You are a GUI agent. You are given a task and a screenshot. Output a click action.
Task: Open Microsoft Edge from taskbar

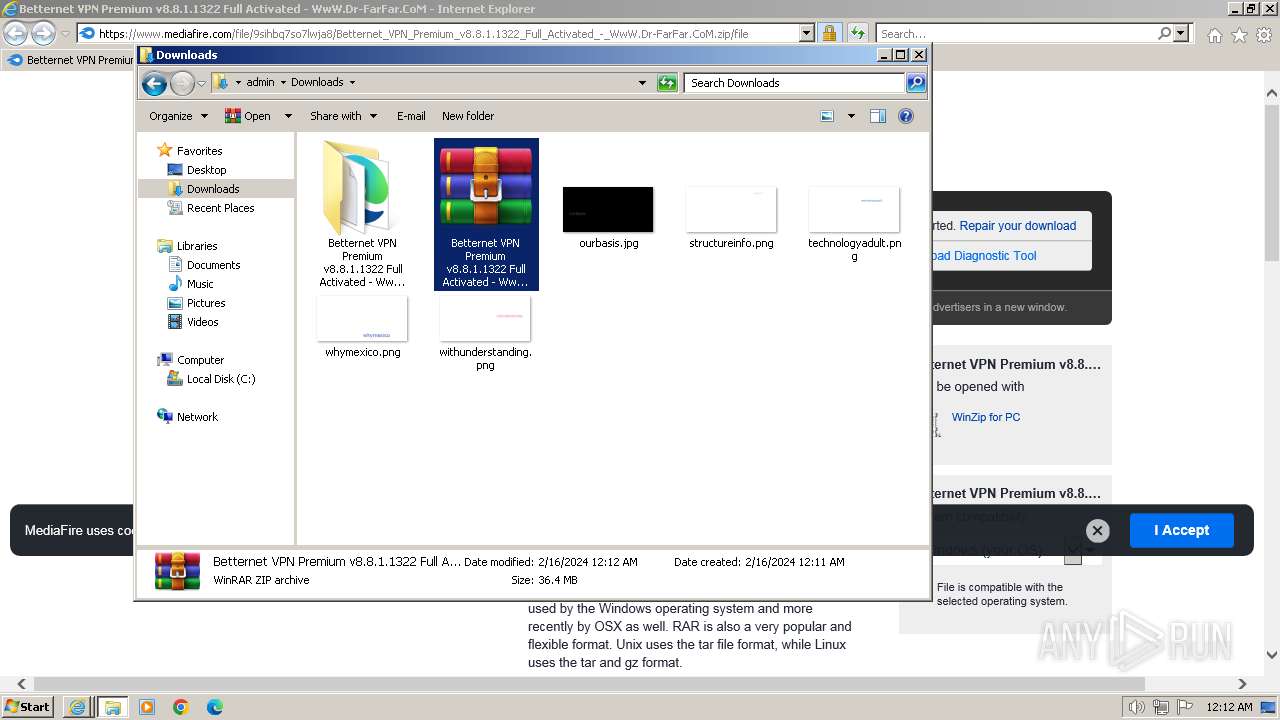[x=214, y=707]
